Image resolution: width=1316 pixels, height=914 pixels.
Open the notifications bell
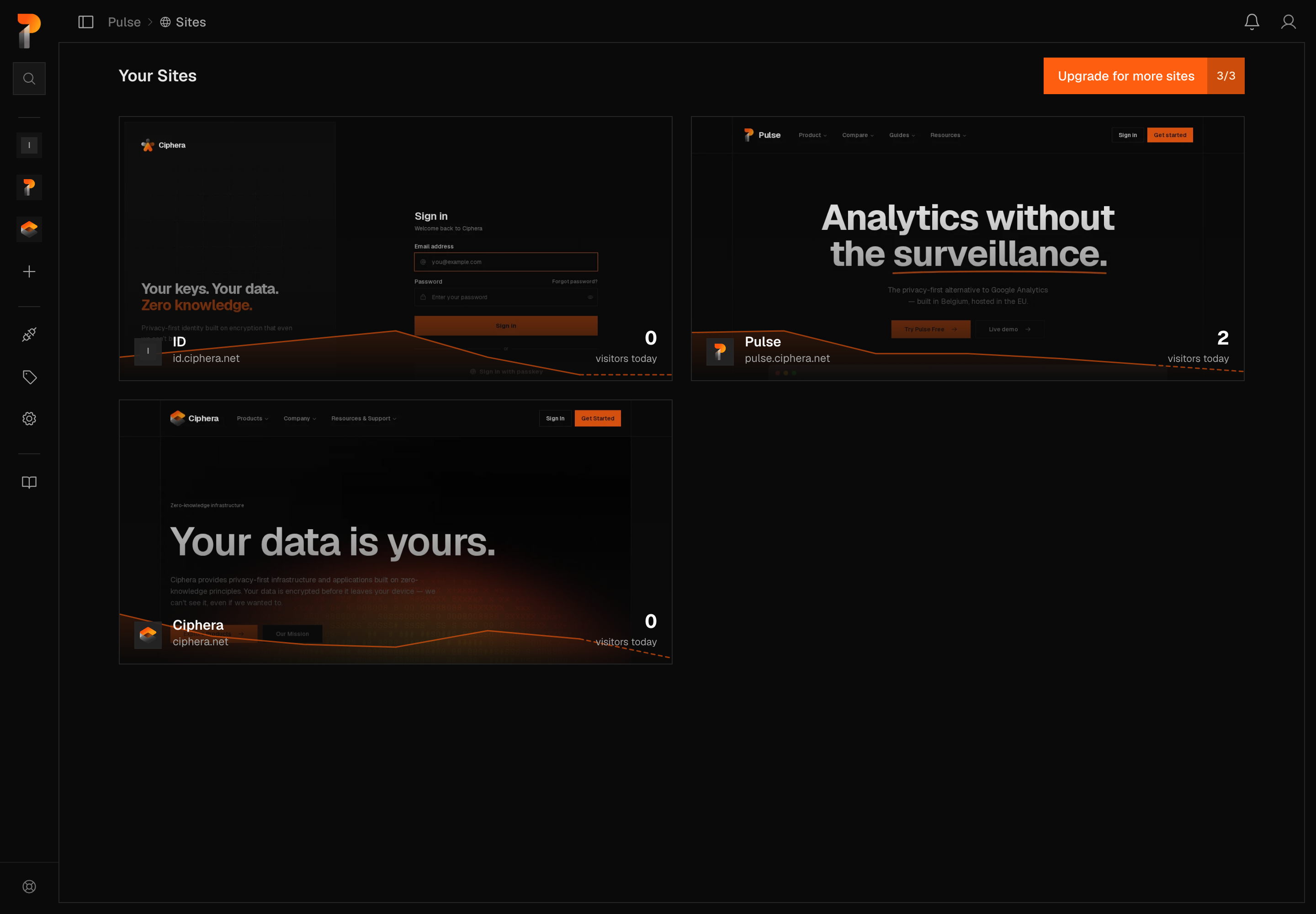(x=1252, y=22)
